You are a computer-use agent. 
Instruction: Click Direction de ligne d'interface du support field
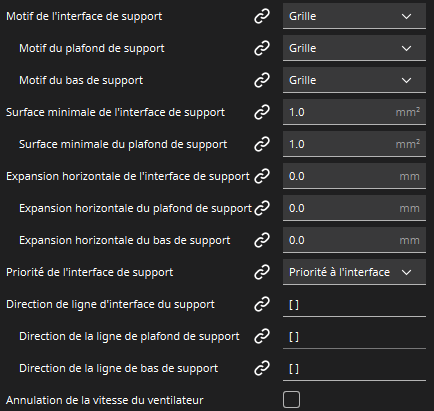tap(354, 304)
